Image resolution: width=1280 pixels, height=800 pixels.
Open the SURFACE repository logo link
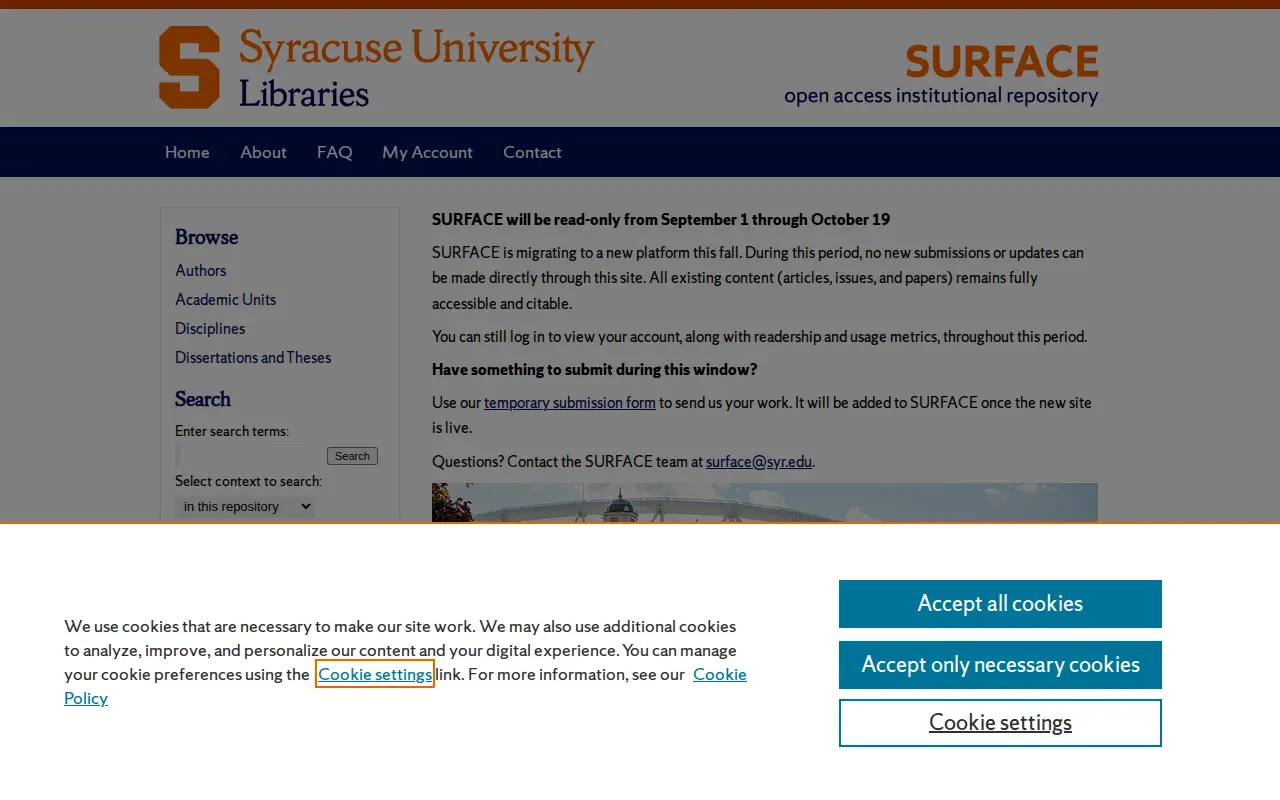[941, 74]
